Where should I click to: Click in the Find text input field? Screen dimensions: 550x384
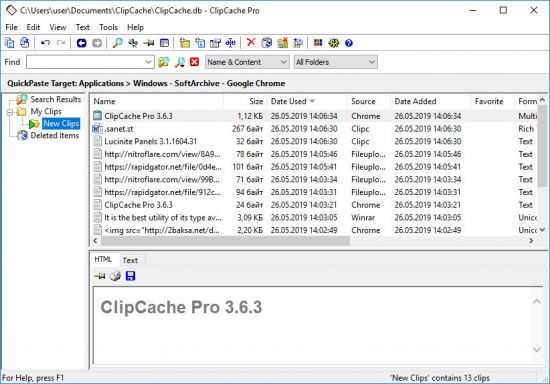[85, 62]
